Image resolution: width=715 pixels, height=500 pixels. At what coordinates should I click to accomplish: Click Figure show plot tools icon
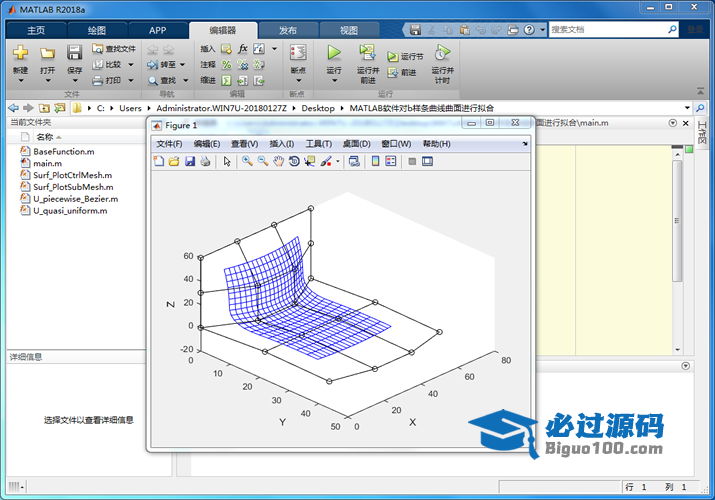pos(427,161)
